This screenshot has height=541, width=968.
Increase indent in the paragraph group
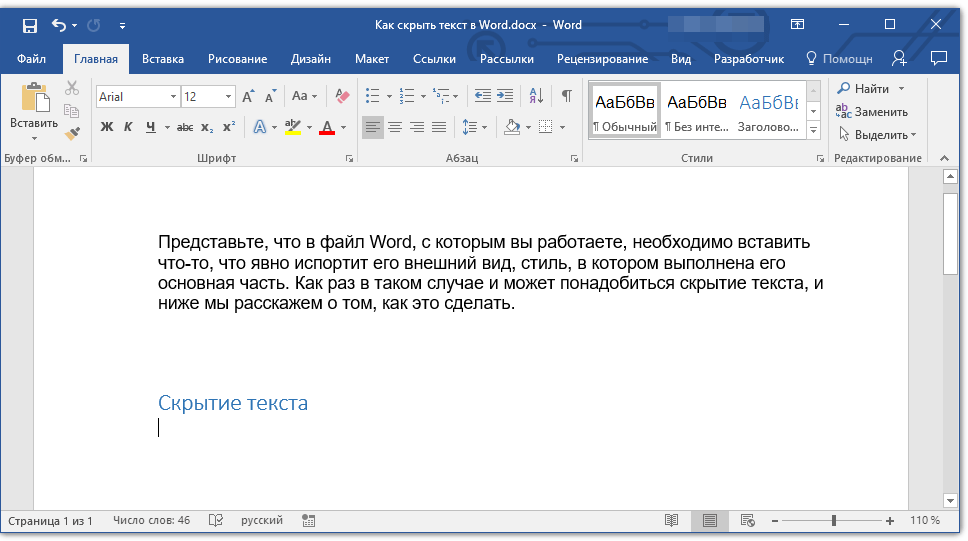[505, 96]
